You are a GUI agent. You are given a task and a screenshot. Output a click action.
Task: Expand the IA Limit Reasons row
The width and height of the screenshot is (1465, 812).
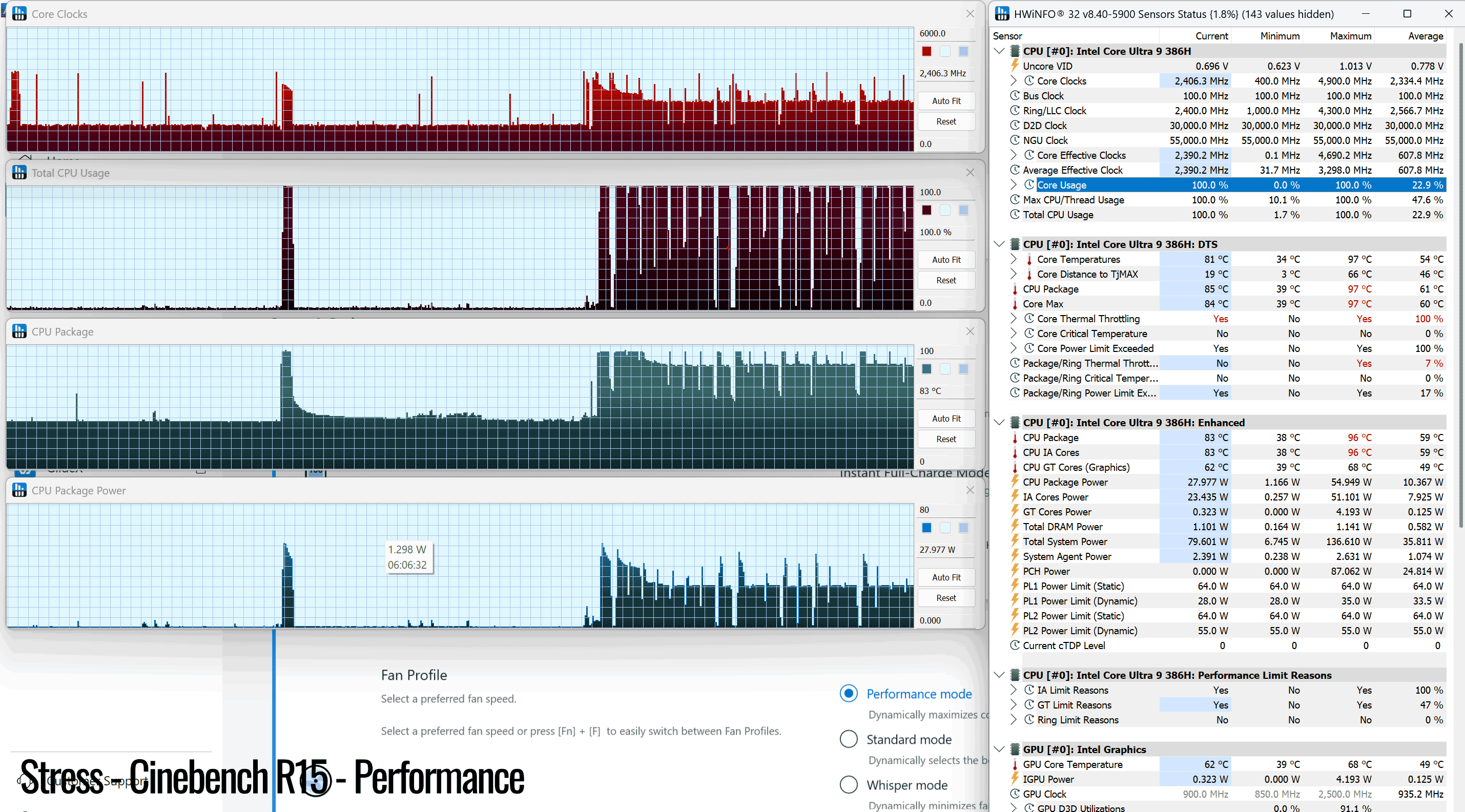click(x=1014, y=690)
